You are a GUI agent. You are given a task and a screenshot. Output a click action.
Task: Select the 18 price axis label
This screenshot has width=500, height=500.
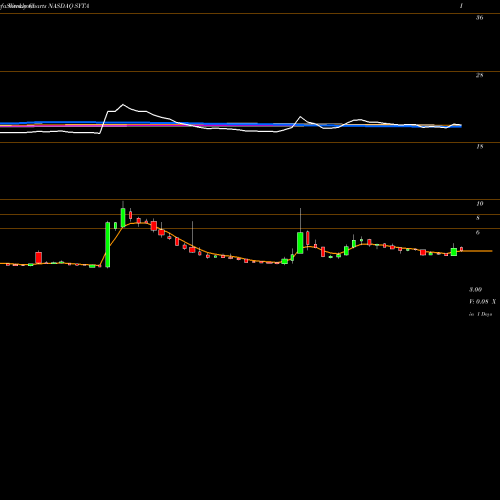479,146
